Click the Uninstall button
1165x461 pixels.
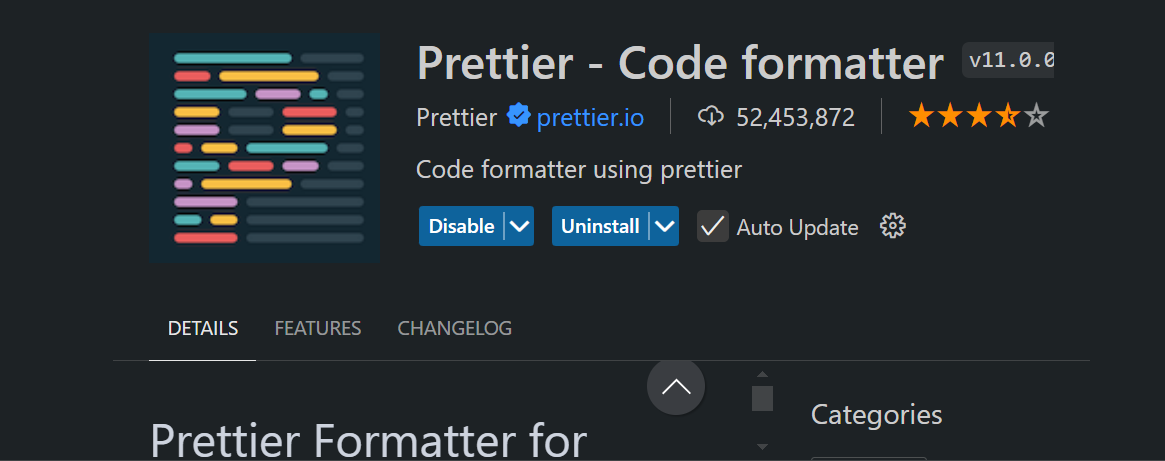click(600, 226)
